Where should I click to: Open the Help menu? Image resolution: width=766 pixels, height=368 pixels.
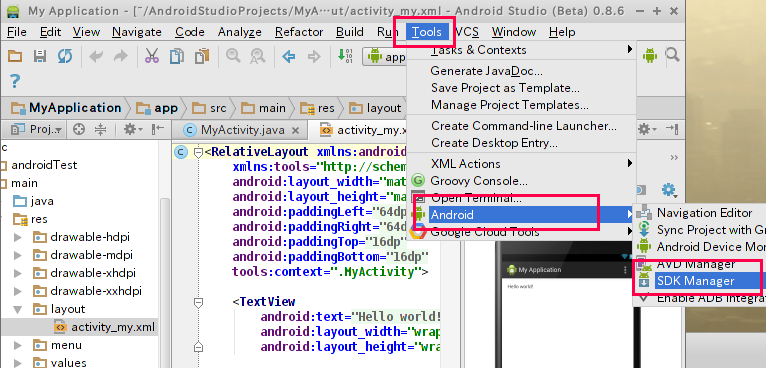pyautogui.click(x=562, y=32)
